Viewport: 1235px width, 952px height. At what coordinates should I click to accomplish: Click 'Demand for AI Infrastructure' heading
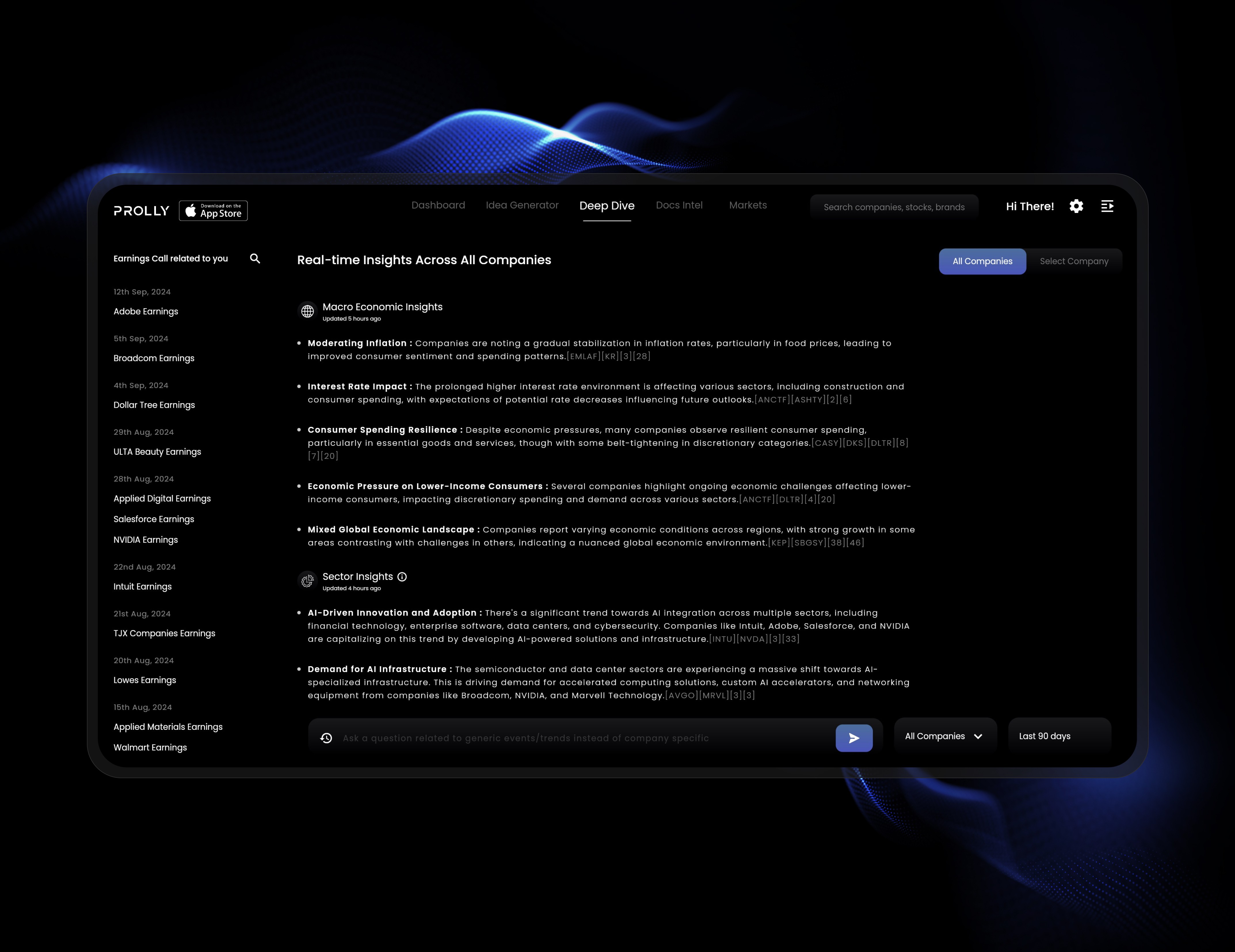377,670
